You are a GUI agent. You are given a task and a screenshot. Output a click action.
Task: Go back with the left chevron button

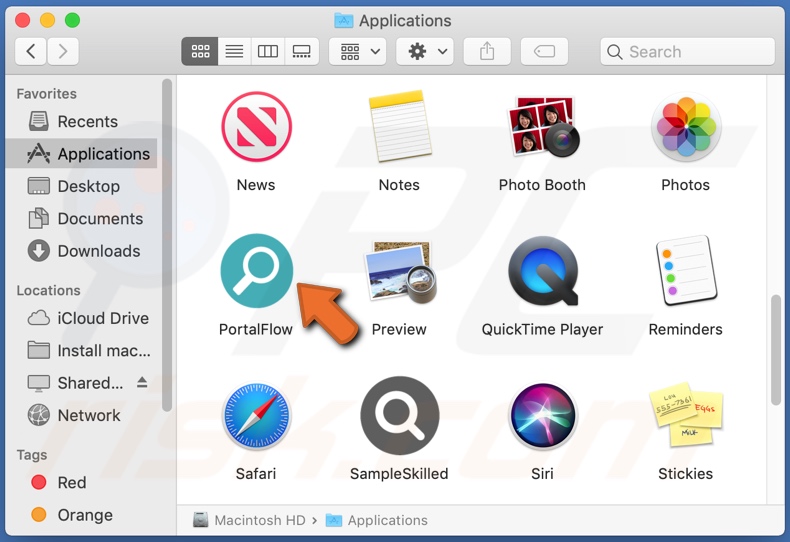coord(31,51)
